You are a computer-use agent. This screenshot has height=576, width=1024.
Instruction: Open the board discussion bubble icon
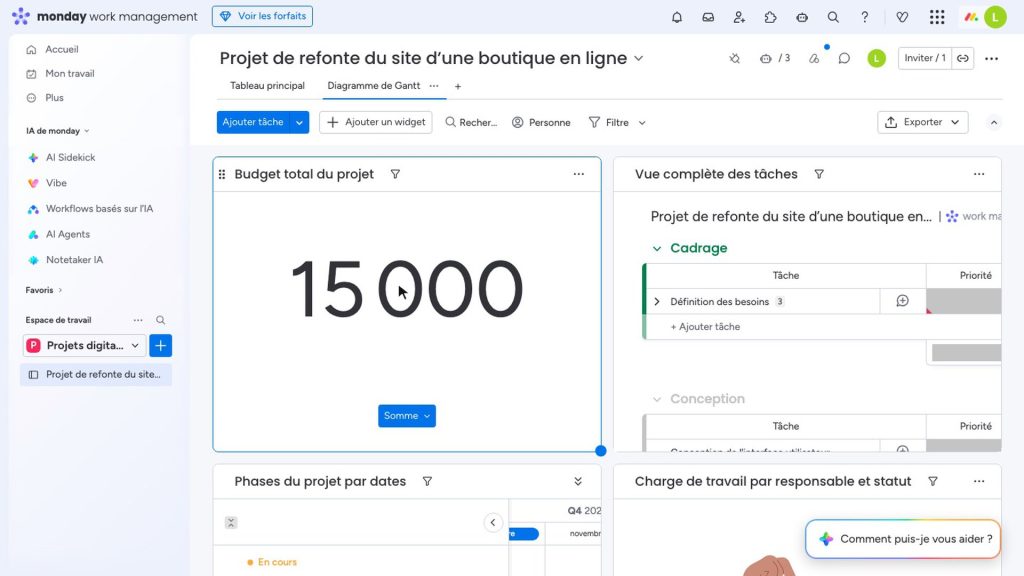point(844,58)
